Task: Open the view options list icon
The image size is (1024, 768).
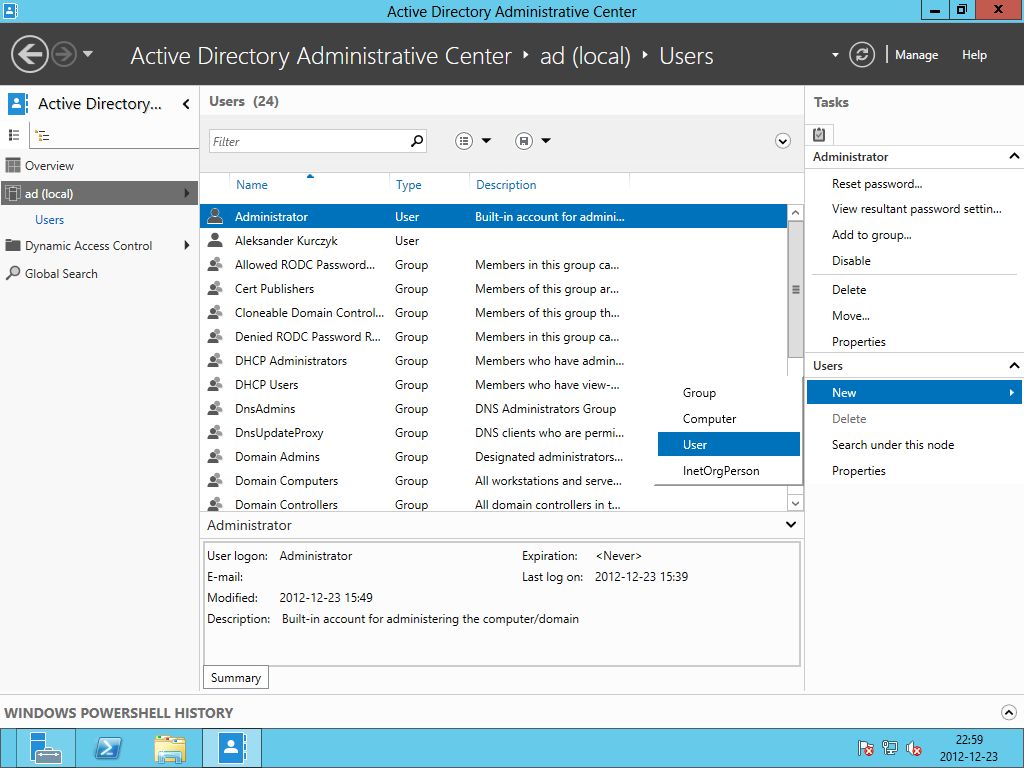Action: pyautogui.click(x=464, y=141)
